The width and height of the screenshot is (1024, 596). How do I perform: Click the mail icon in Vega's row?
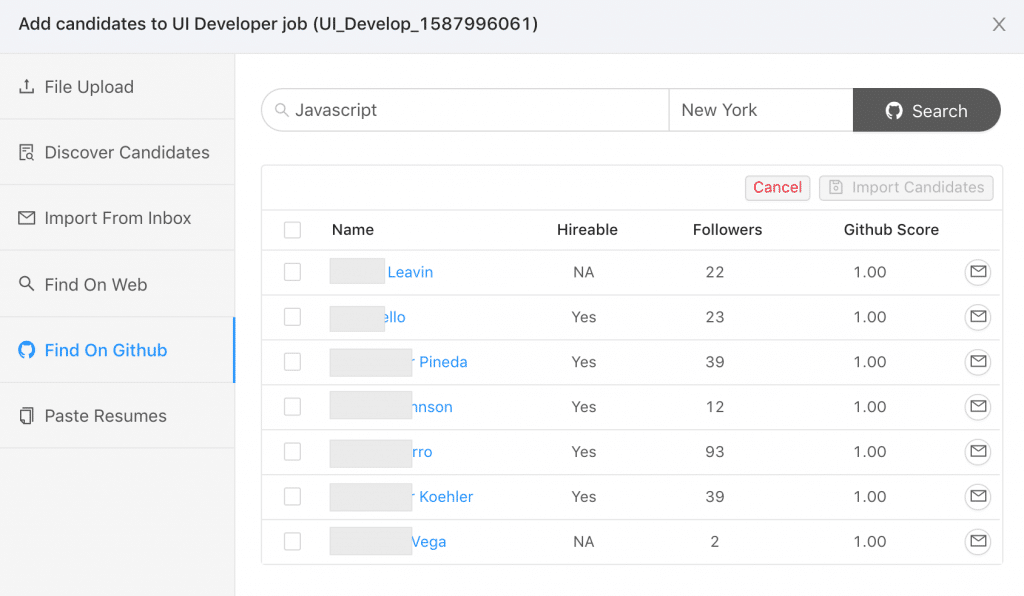click(x=977, y=542)
